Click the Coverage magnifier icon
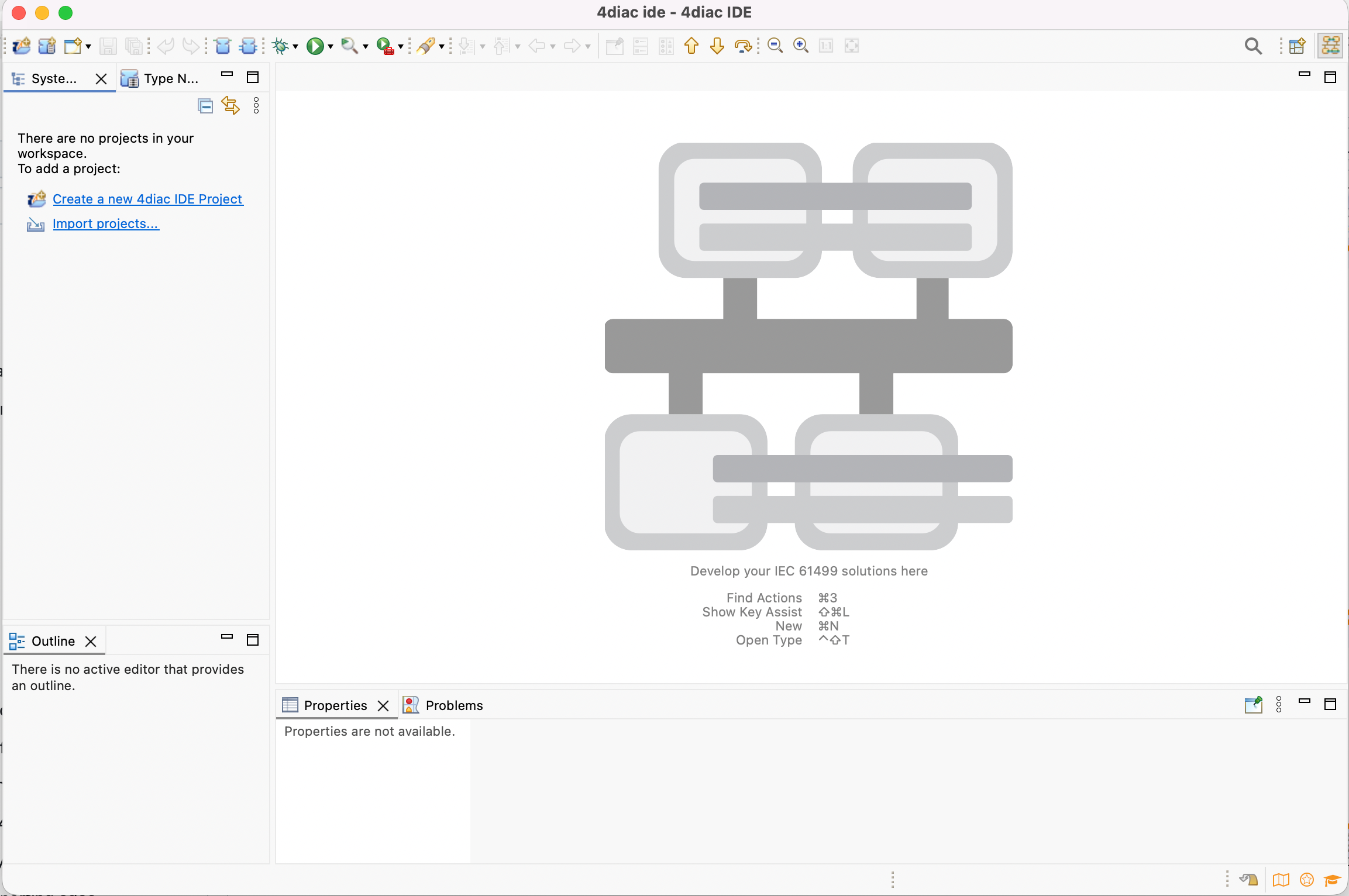This screenshot has width=1349, height=896. click(350, 46)
